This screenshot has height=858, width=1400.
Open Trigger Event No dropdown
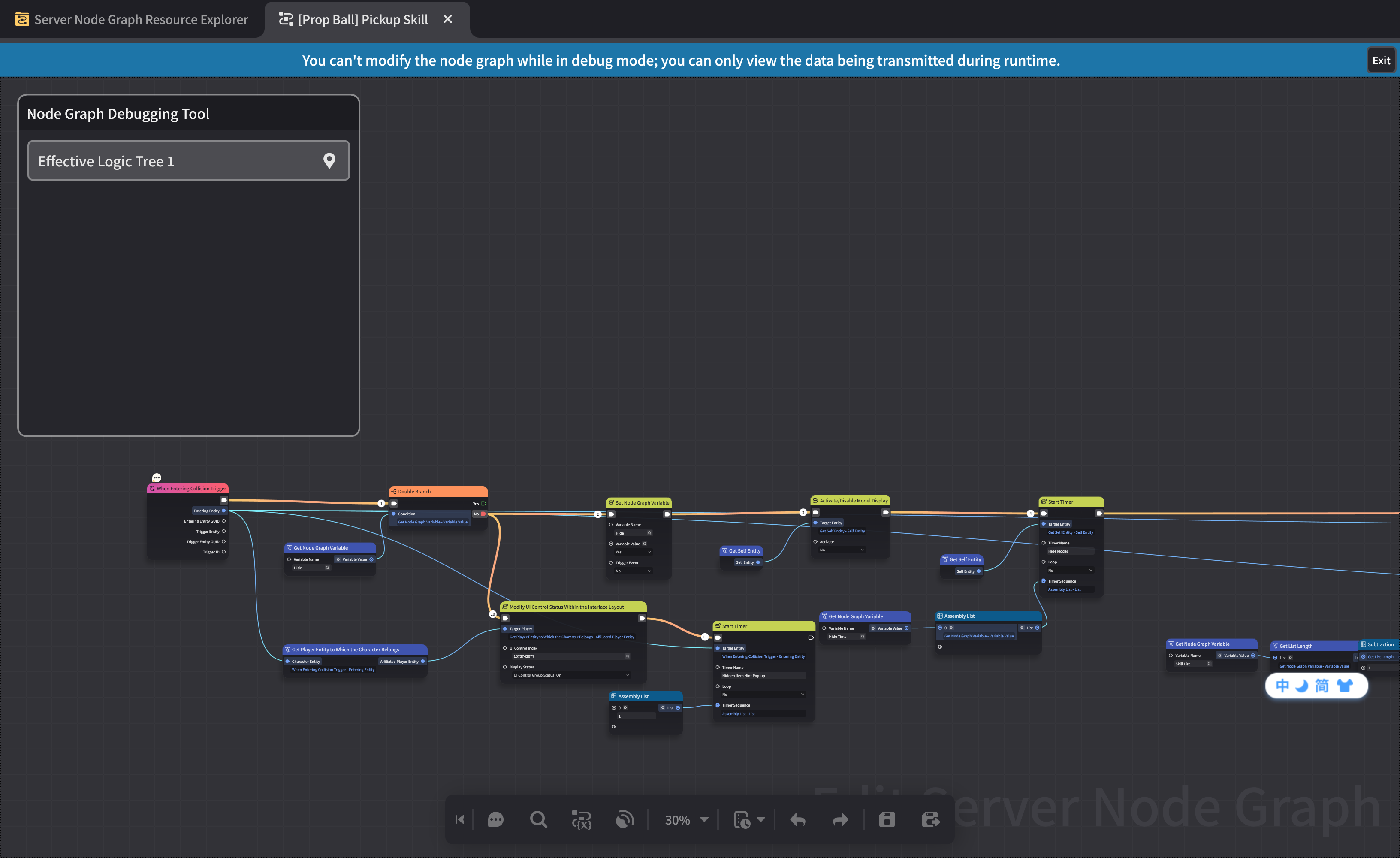(x=634, y=571)
